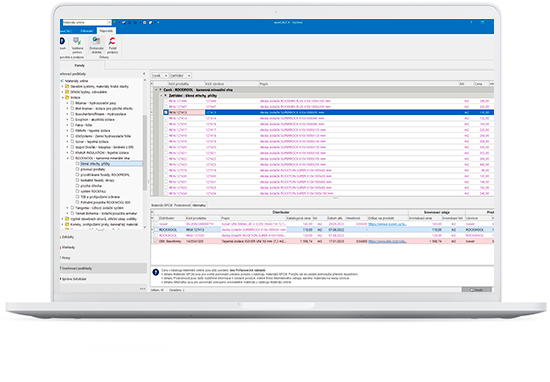Expand the Stavební systémy tree node
Screen dimensions: 550x382
pos(63,86)
